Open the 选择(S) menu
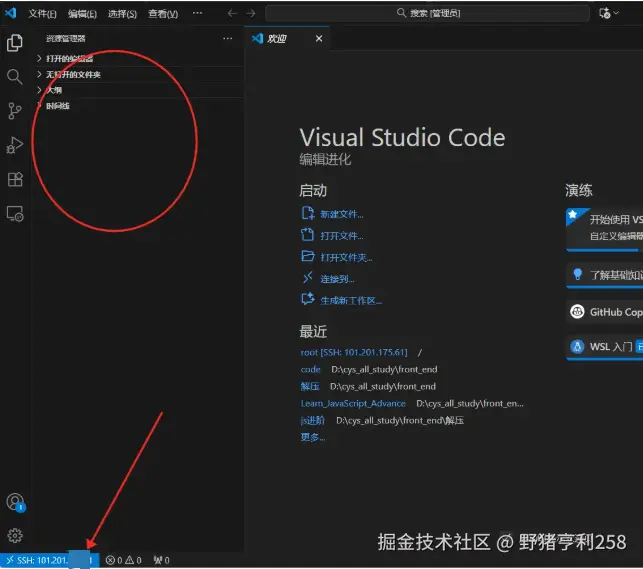The height and width of the screenshot is (569, 643). click(x=122, y=14)
